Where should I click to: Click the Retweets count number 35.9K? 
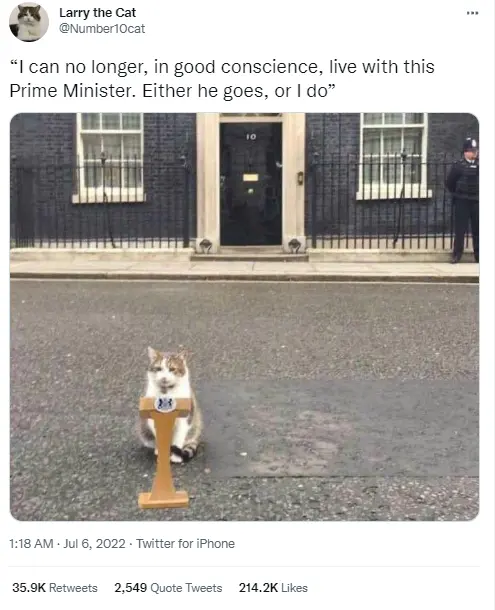tap(29, 587)
